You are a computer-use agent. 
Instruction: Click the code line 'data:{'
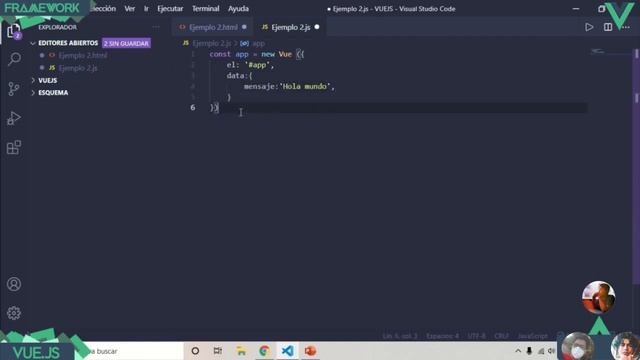(240, 76)
